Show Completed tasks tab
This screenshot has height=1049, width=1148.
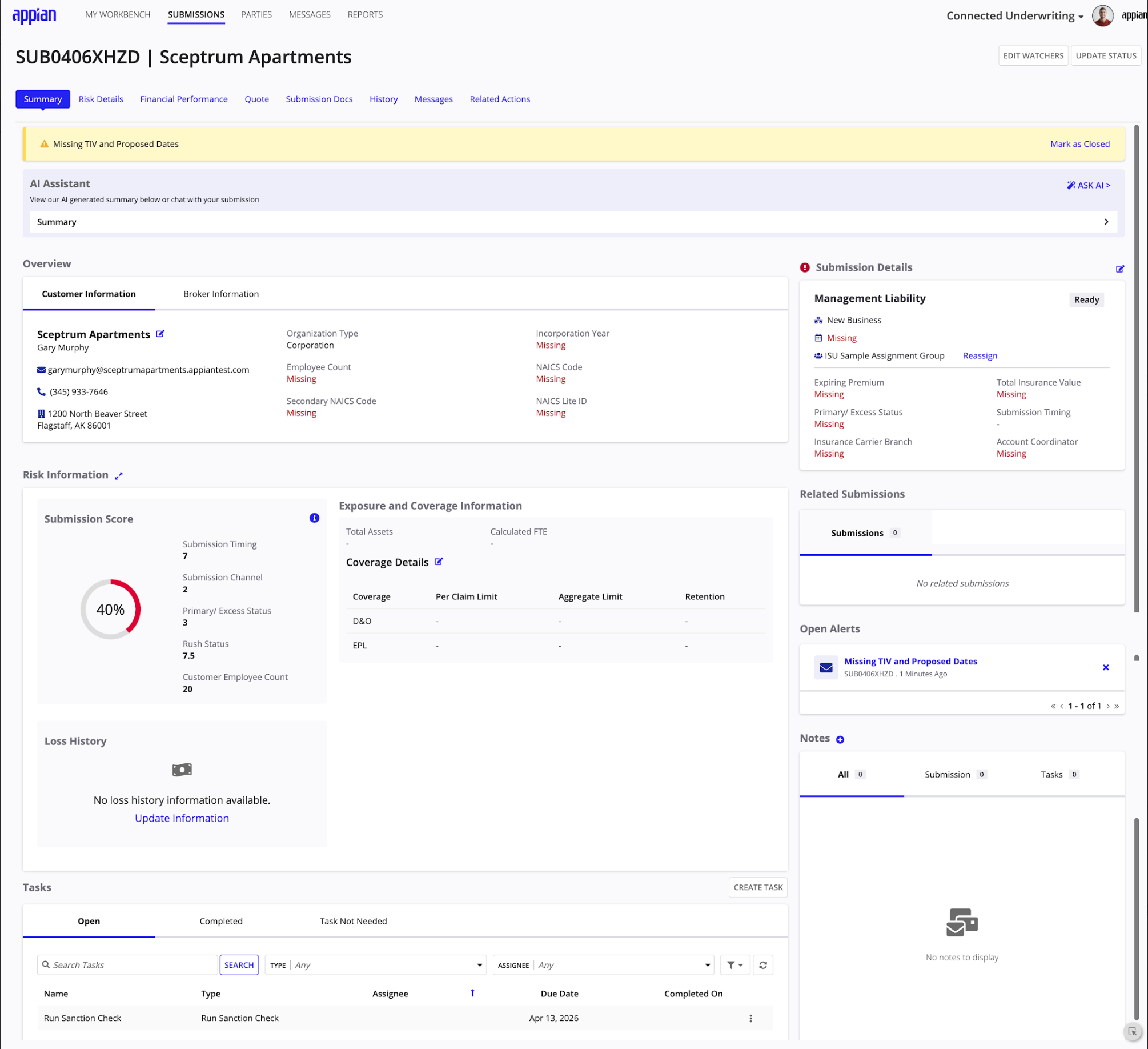coord(221,921)
